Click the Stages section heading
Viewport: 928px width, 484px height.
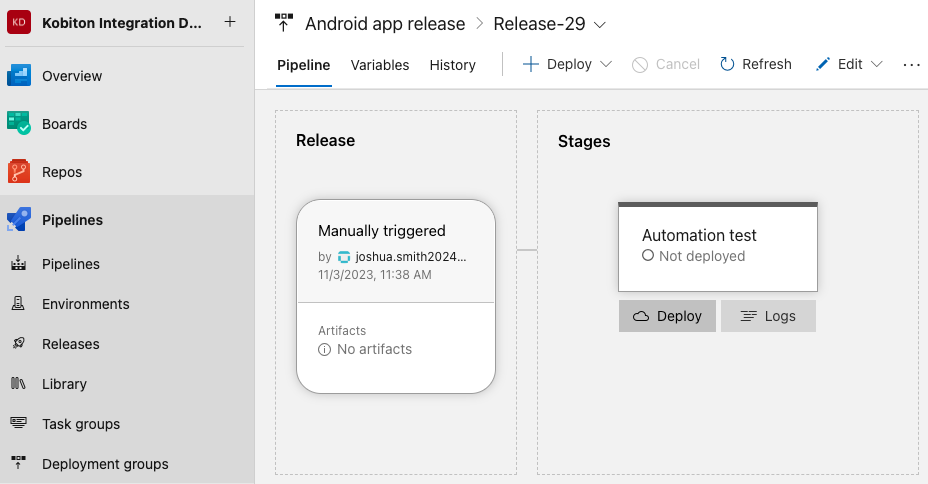[584, 141]
